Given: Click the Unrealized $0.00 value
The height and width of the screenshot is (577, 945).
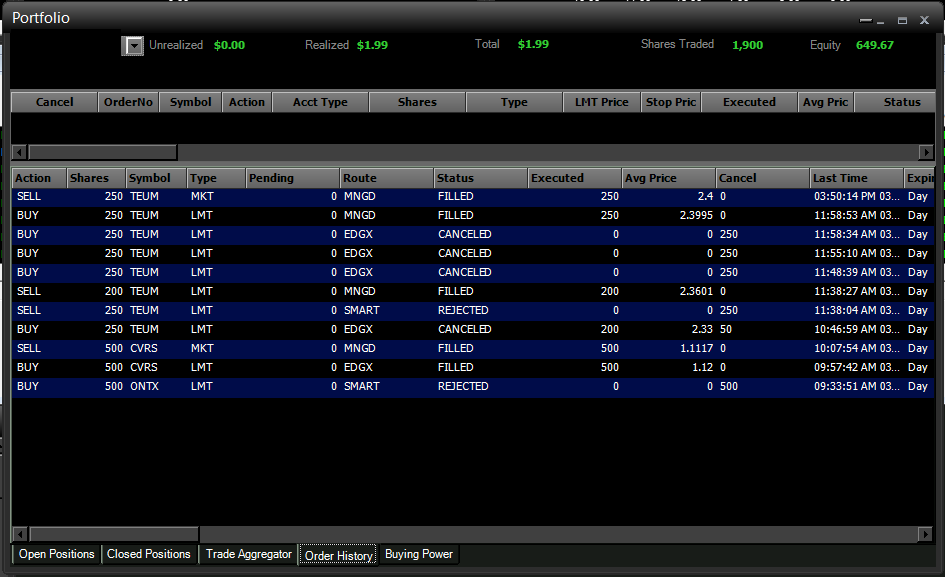Looking at the screenshot, I should pyautogui.click(x=230, y=45).
